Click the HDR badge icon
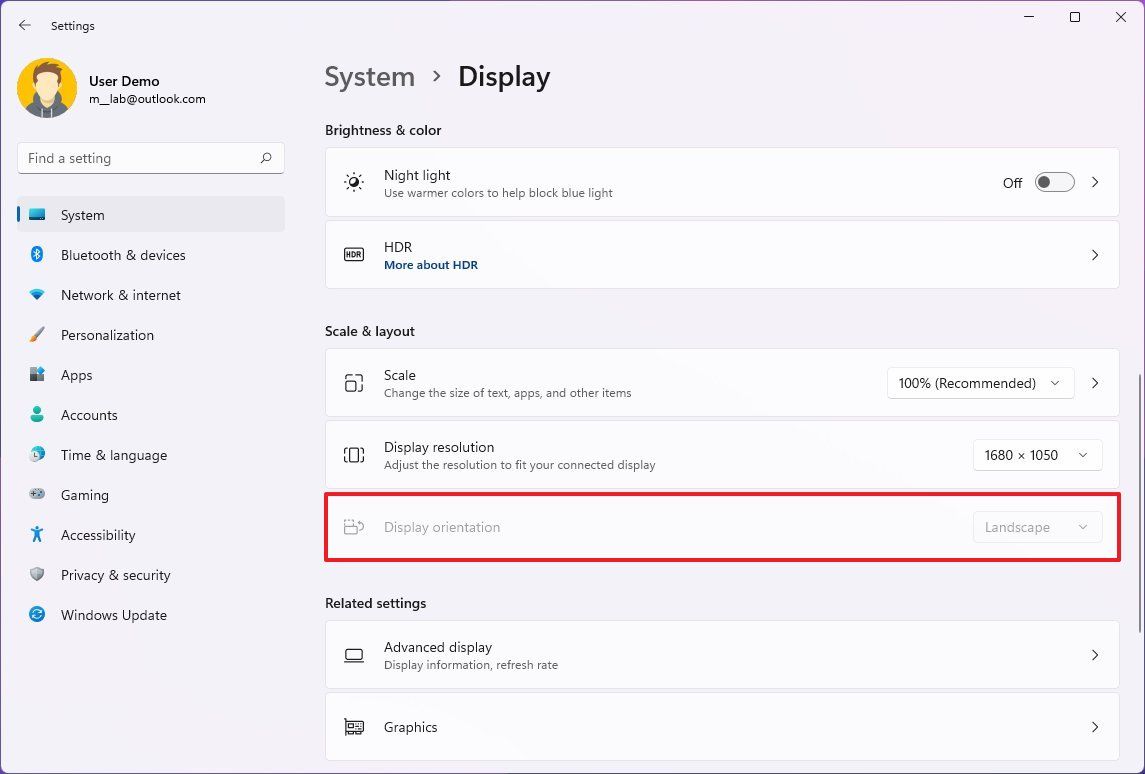Viewport: 1145px width, 774px height. tap(353, 254)
